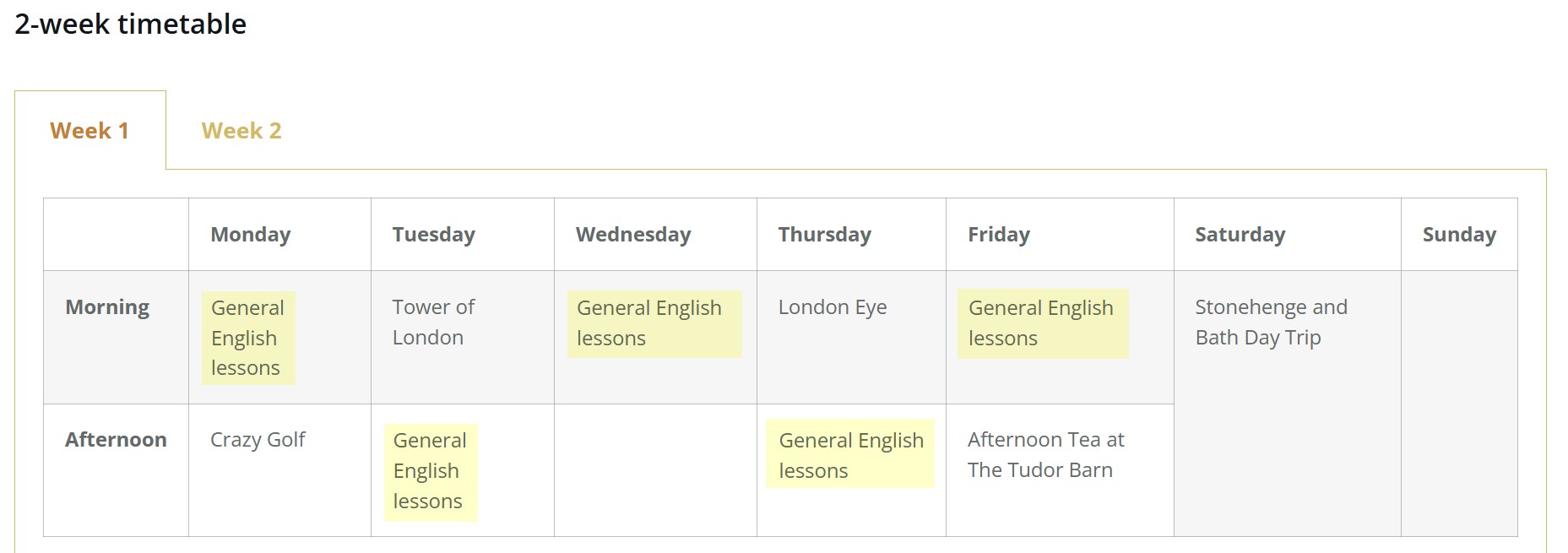
Task: Click the Saturday column header
Action: (x=1240, y=234)
